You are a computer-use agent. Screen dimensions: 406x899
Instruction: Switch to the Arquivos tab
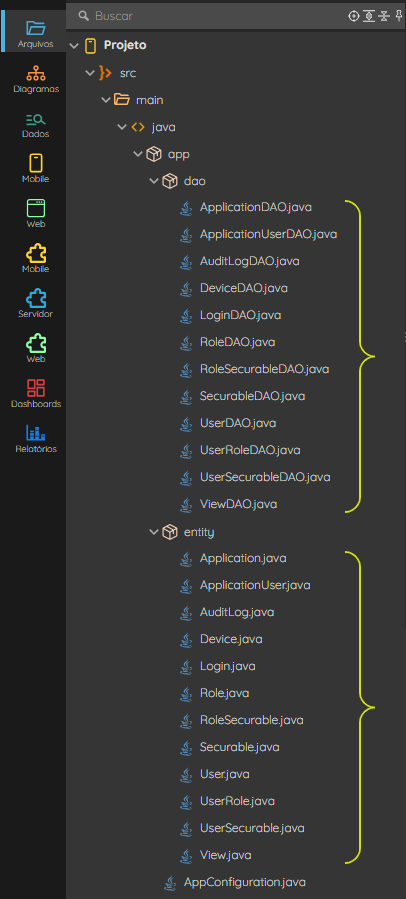pyautogui.click(x=36, y=34)
